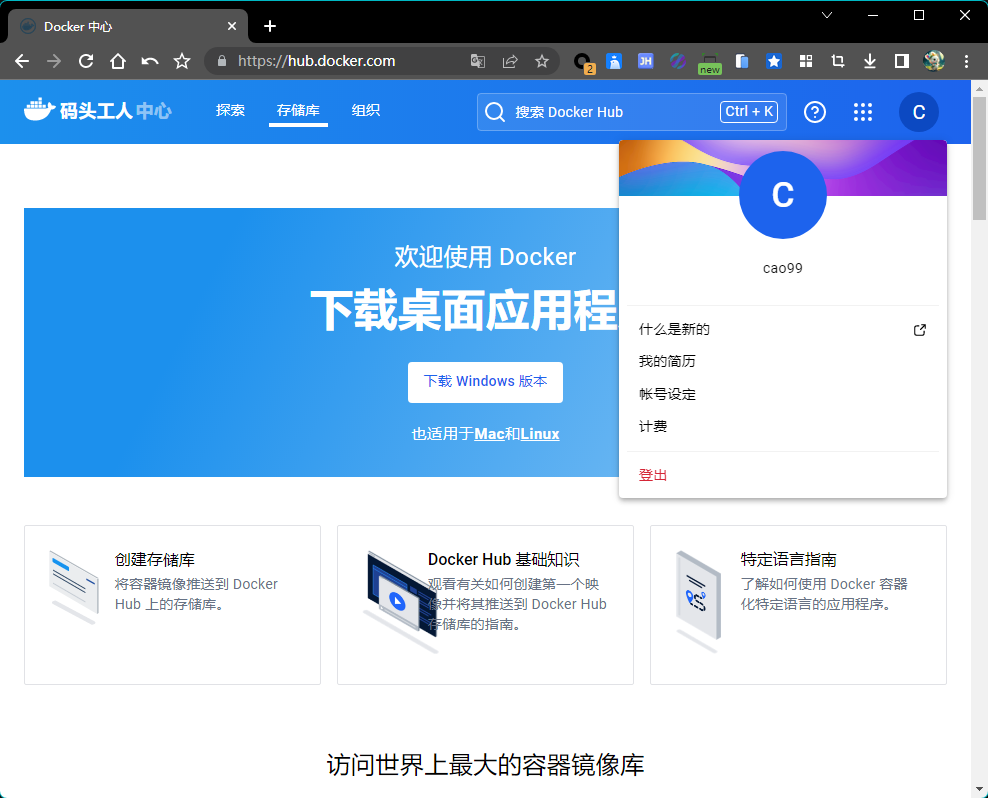Click the blue person extension icon
This screenshot has height=798, width=988.
(614, 61)
